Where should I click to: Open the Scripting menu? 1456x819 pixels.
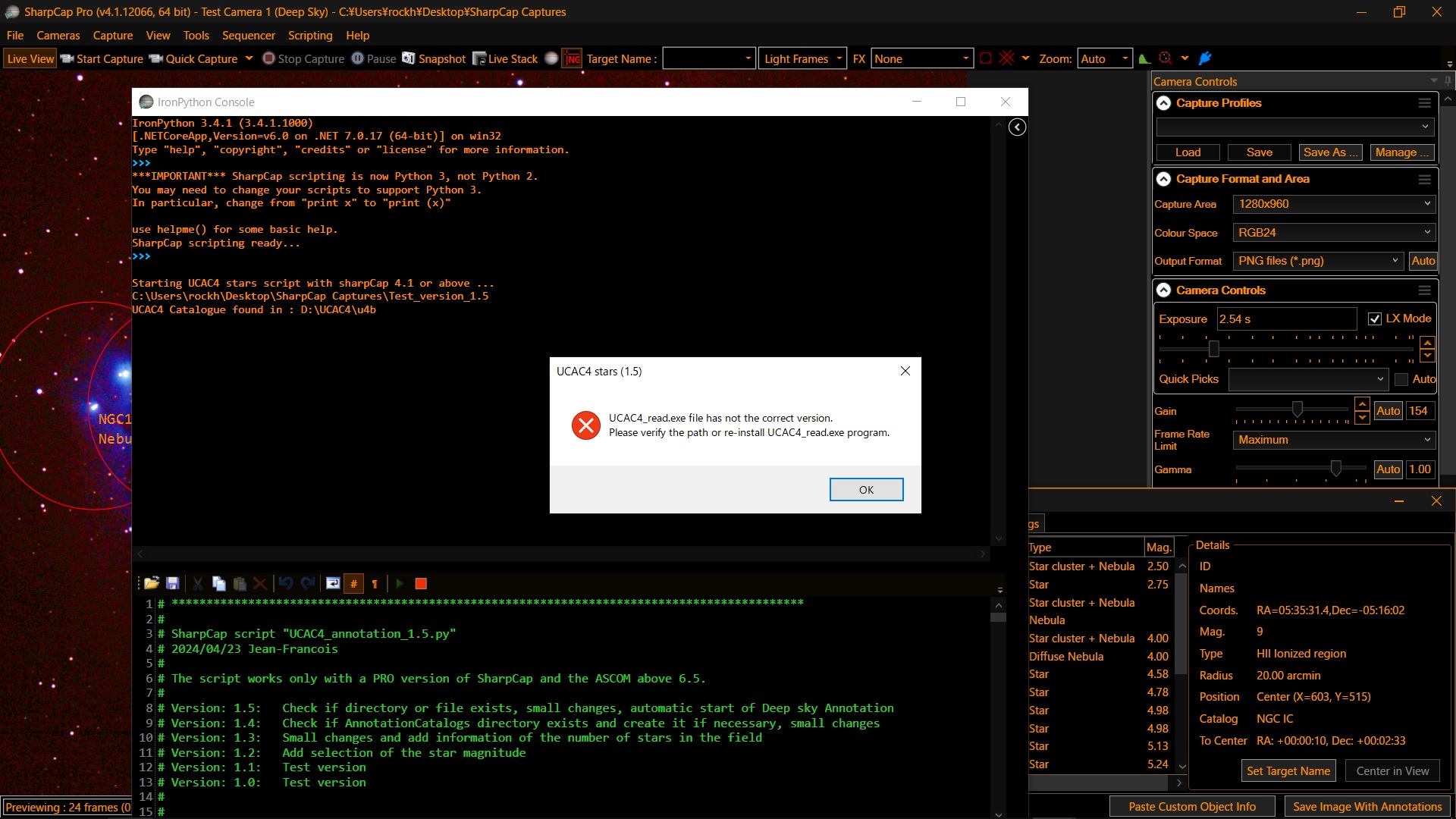[308, 35]
